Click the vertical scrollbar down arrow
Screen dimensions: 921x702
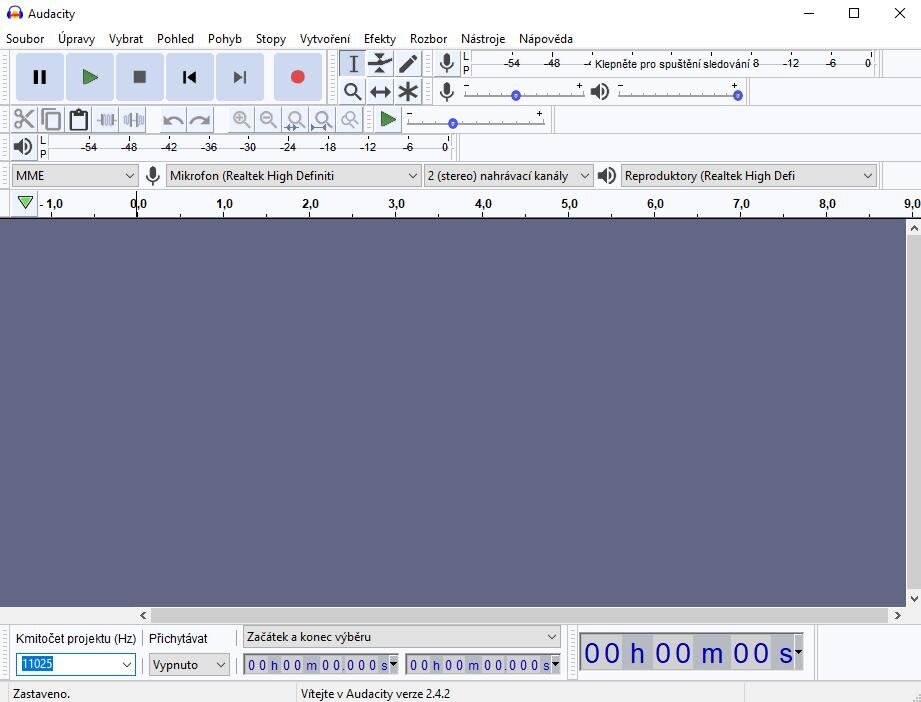[913, 599]
